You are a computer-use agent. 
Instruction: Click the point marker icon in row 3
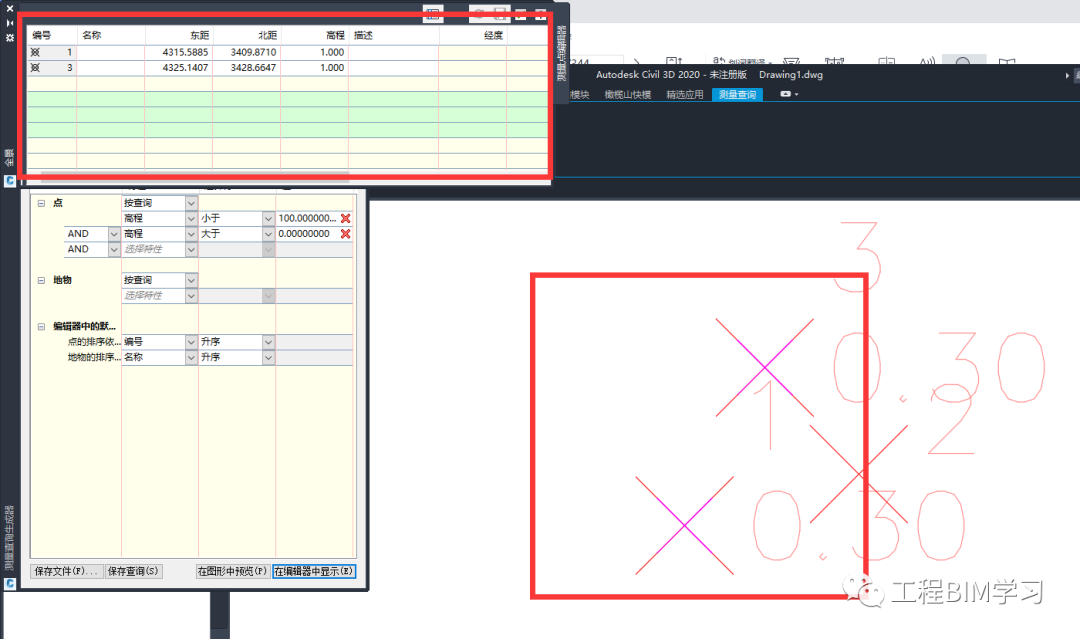35,67
